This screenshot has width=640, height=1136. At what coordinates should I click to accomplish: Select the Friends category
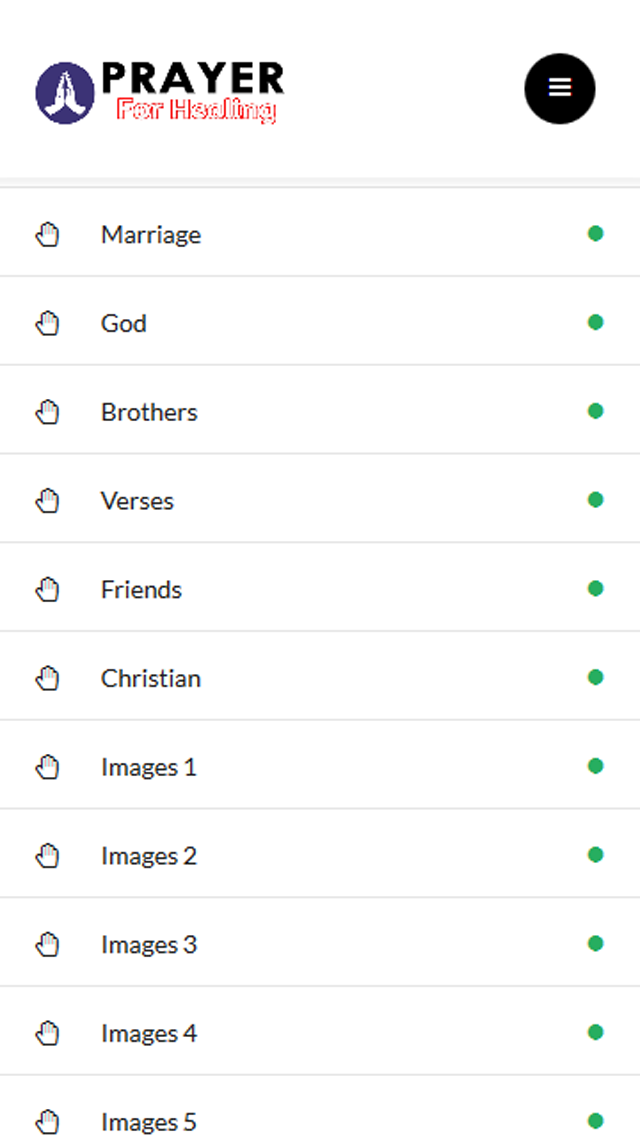pyautogui.click(x=320, y=588)
